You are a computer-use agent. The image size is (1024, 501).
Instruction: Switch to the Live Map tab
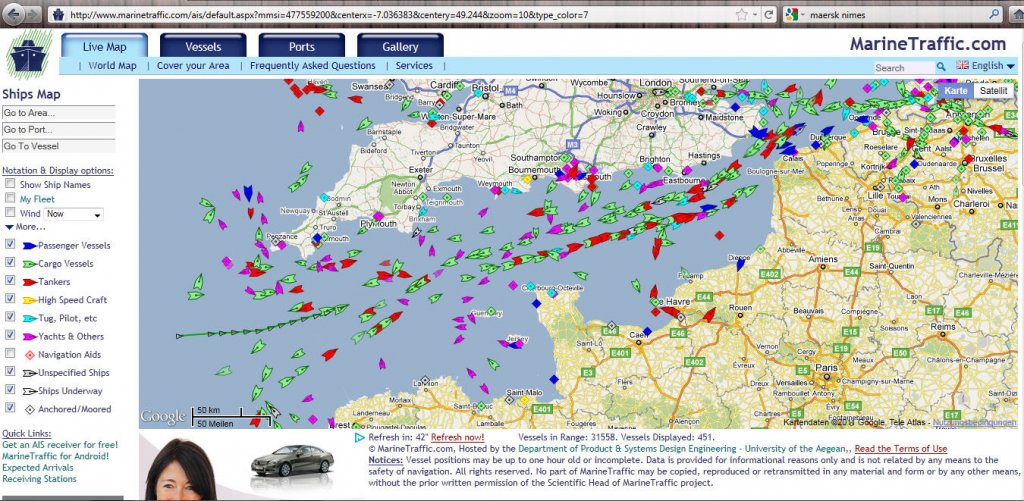(104, 46)
